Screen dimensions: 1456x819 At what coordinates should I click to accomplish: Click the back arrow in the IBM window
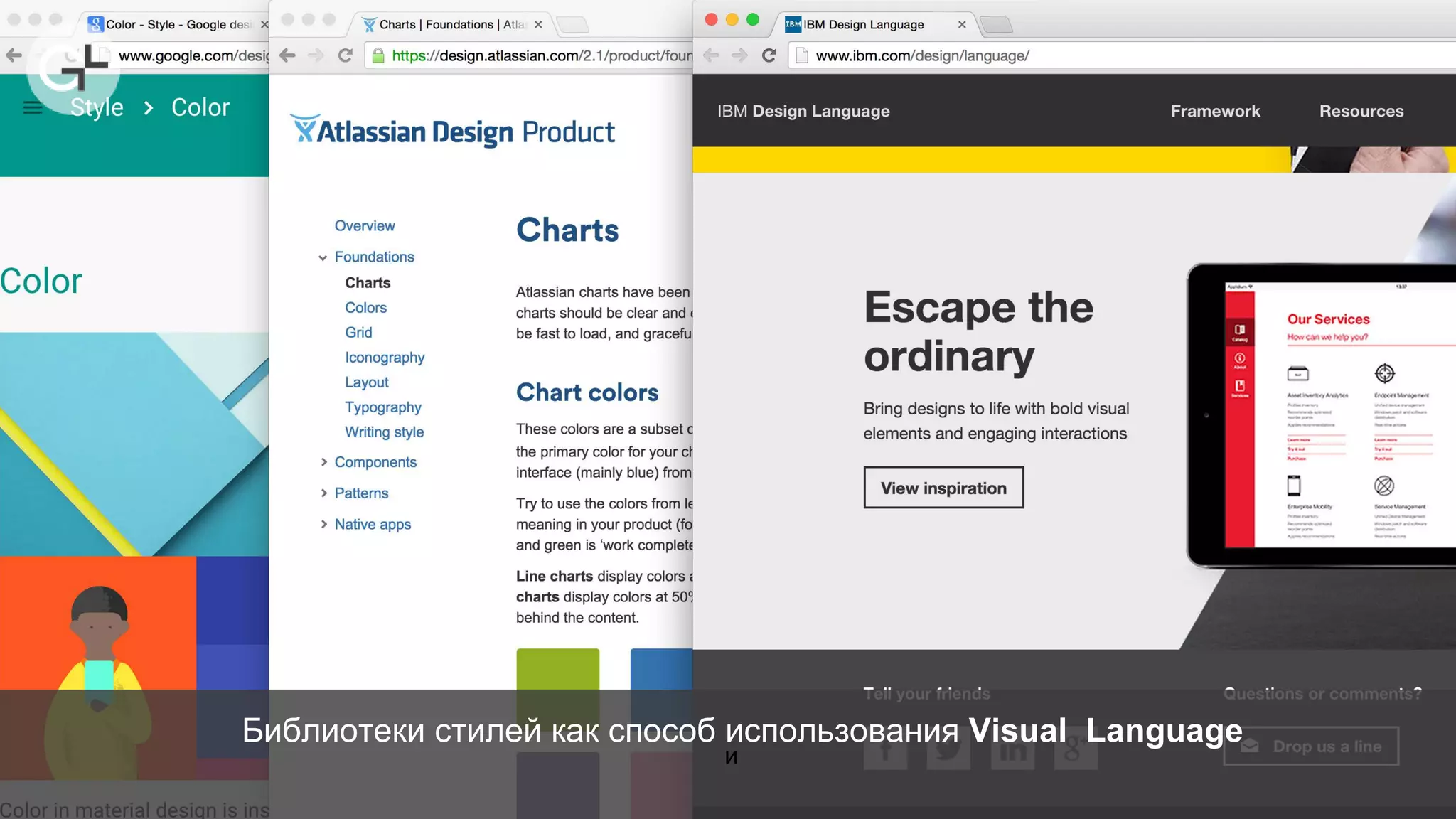click(x=711, y=55)
